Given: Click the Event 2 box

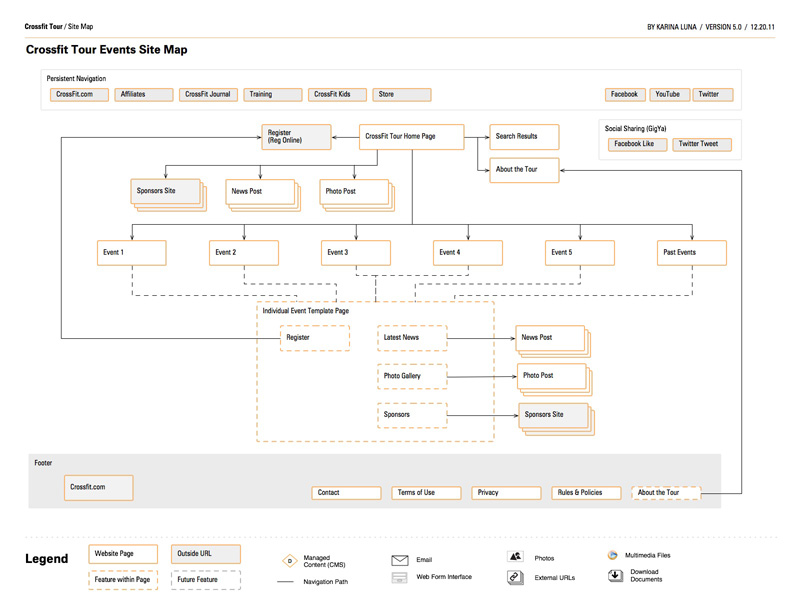Looking at the screenshot, I should (x=244, y=253).
